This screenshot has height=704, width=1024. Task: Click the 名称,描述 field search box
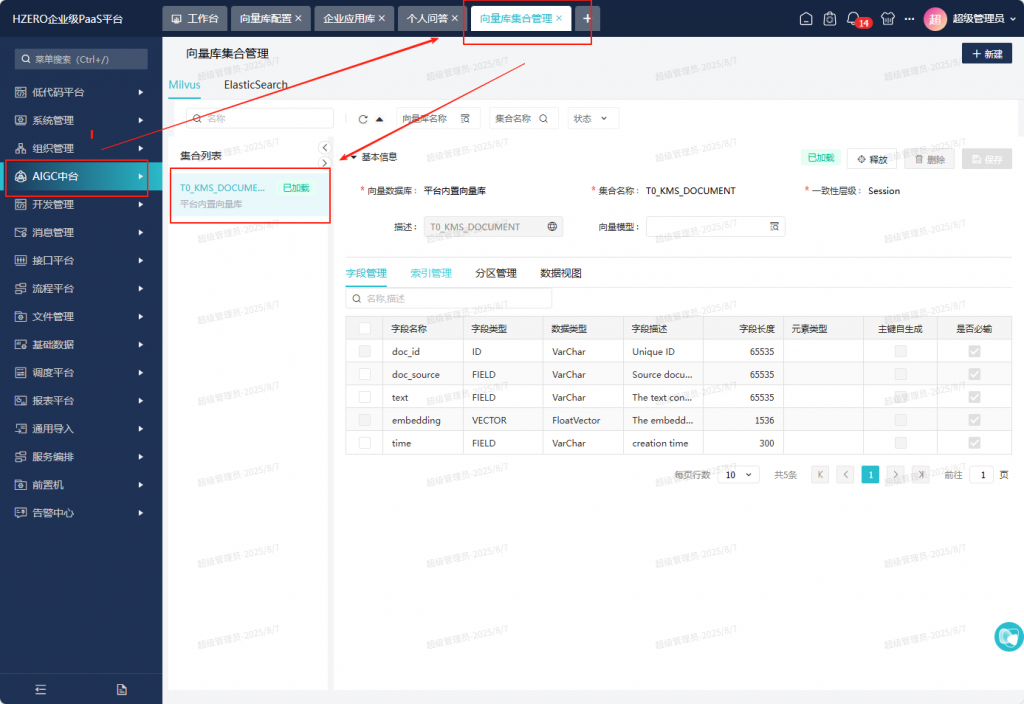[x=448, y=299]
